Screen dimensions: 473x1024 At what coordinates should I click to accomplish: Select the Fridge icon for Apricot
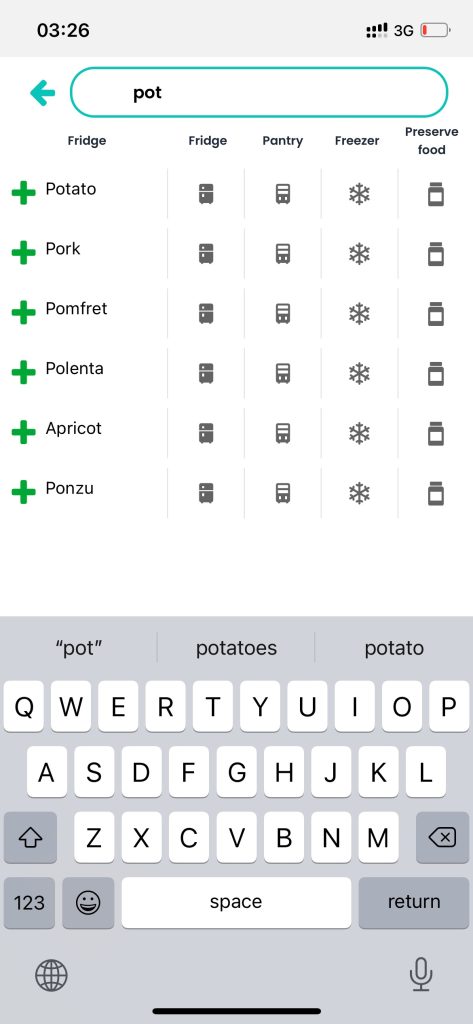(x=206, y=433)
